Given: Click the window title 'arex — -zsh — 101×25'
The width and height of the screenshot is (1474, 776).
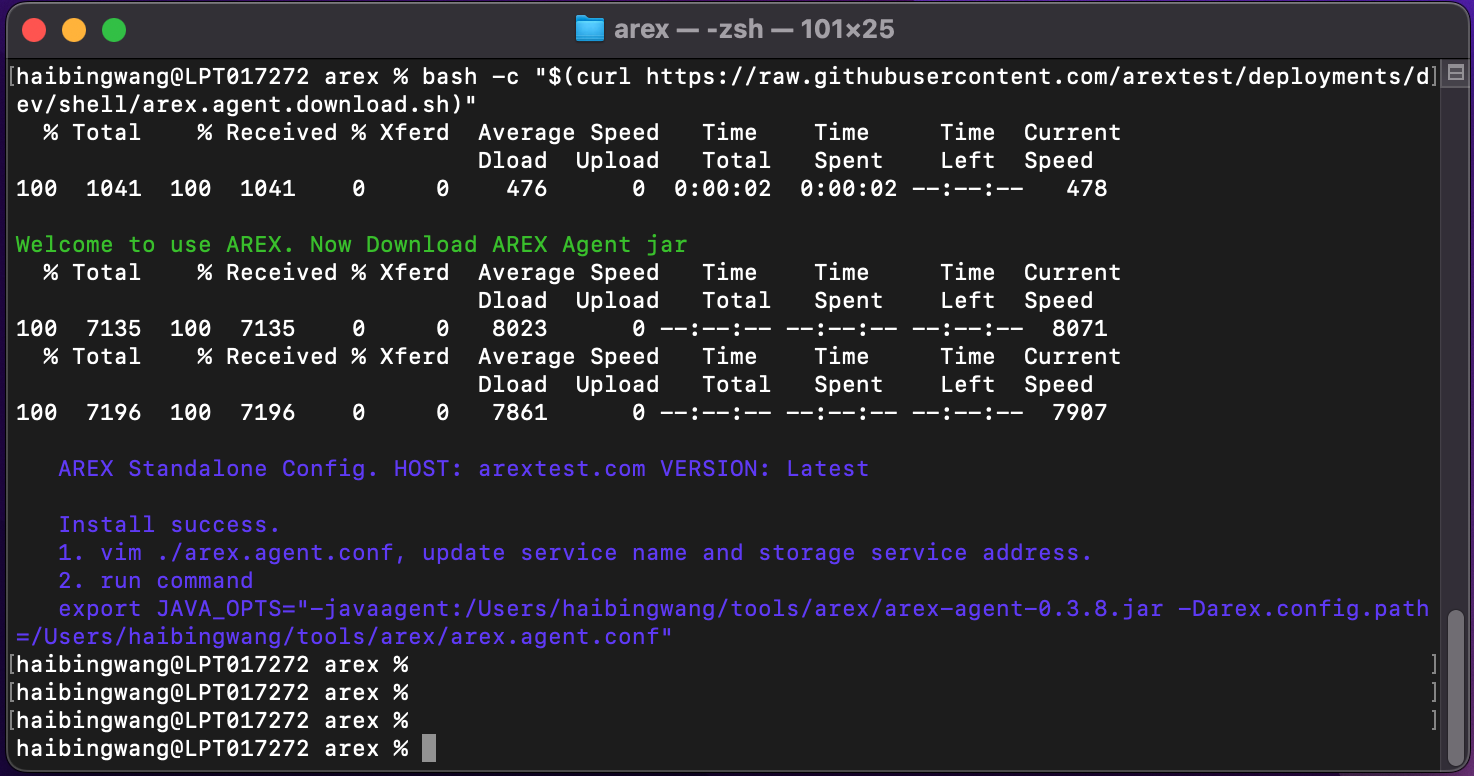Looking at the screenshot, I should (754, 30).
